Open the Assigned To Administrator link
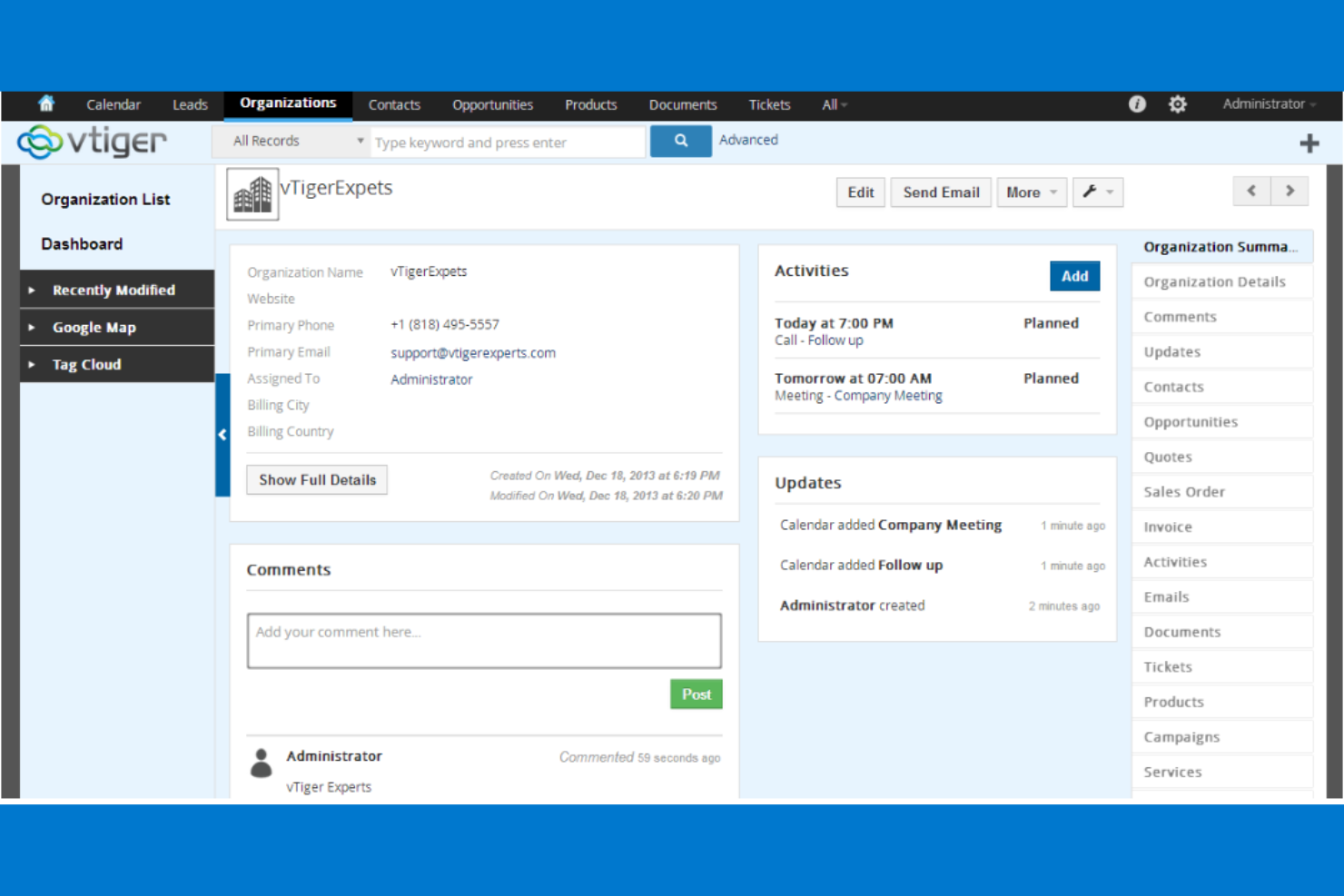This screenshot has height=896, width=1344. (431, 379)
